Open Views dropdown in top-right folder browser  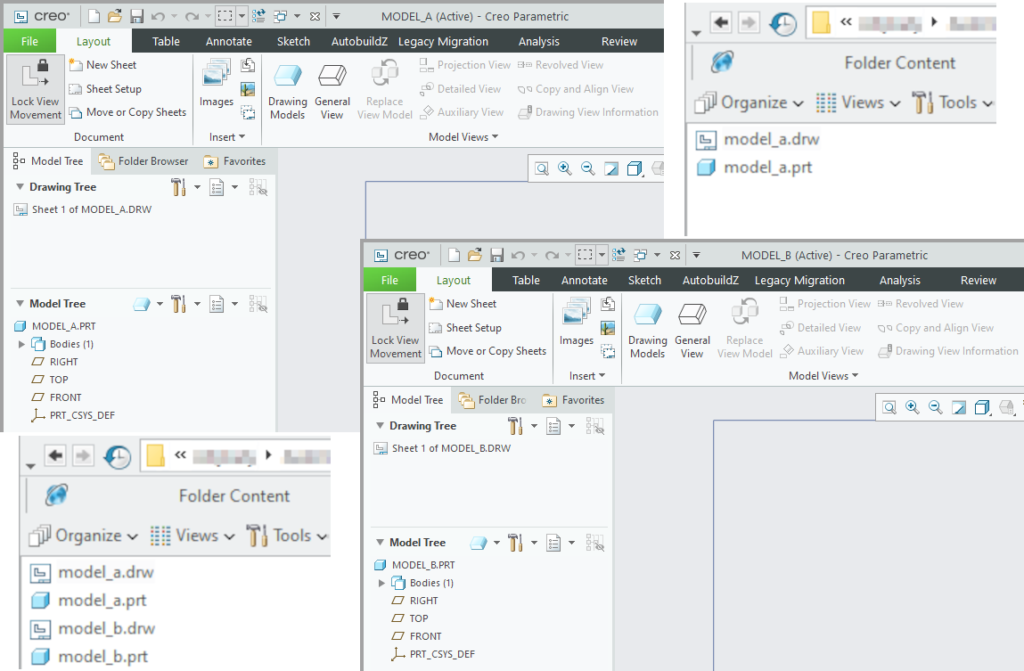(858, 103)
